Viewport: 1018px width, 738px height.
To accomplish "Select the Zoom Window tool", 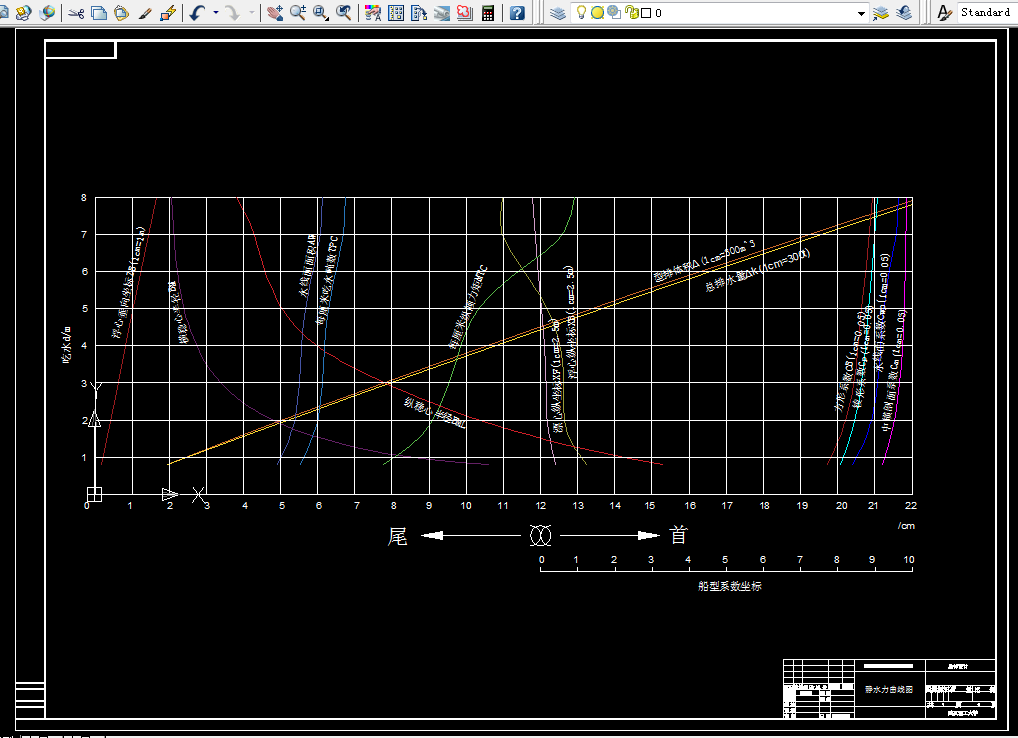I will tap(321, 12).
